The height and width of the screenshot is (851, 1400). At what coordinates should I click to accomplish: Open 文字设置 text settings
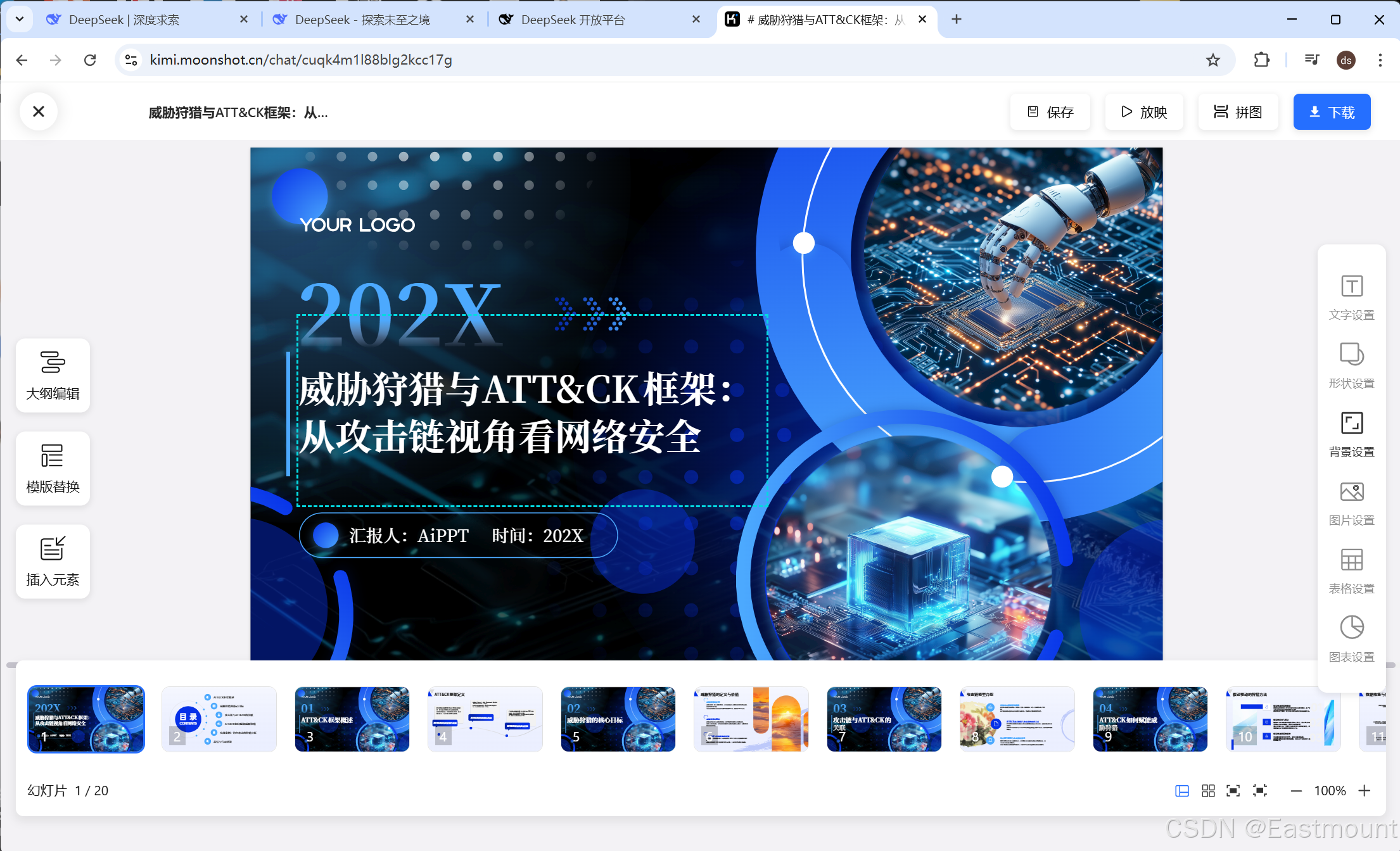point(1351,297)
